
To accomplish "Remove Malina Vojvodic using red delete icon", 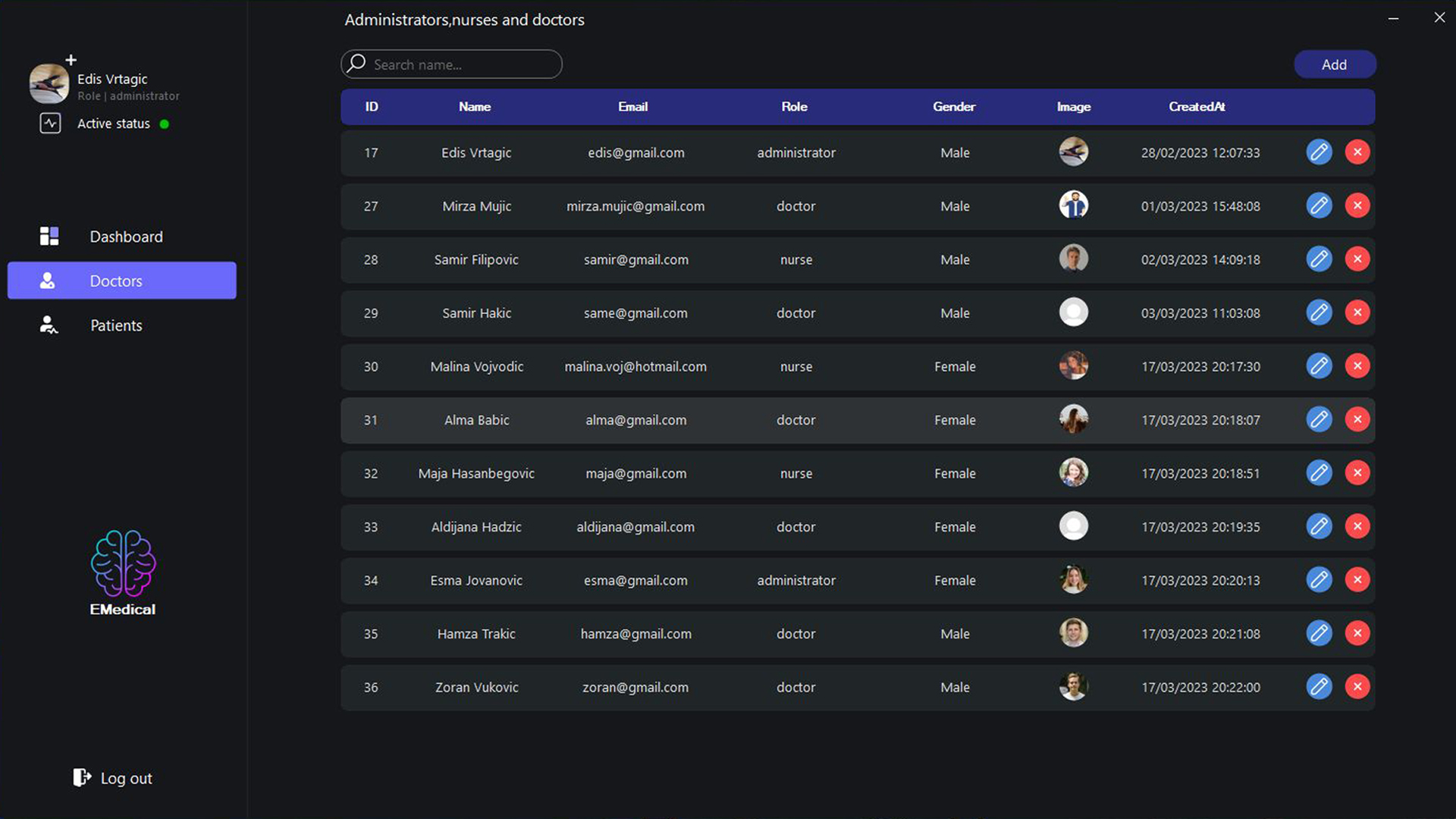I will pyautogui.click(x=1357, y=366).
